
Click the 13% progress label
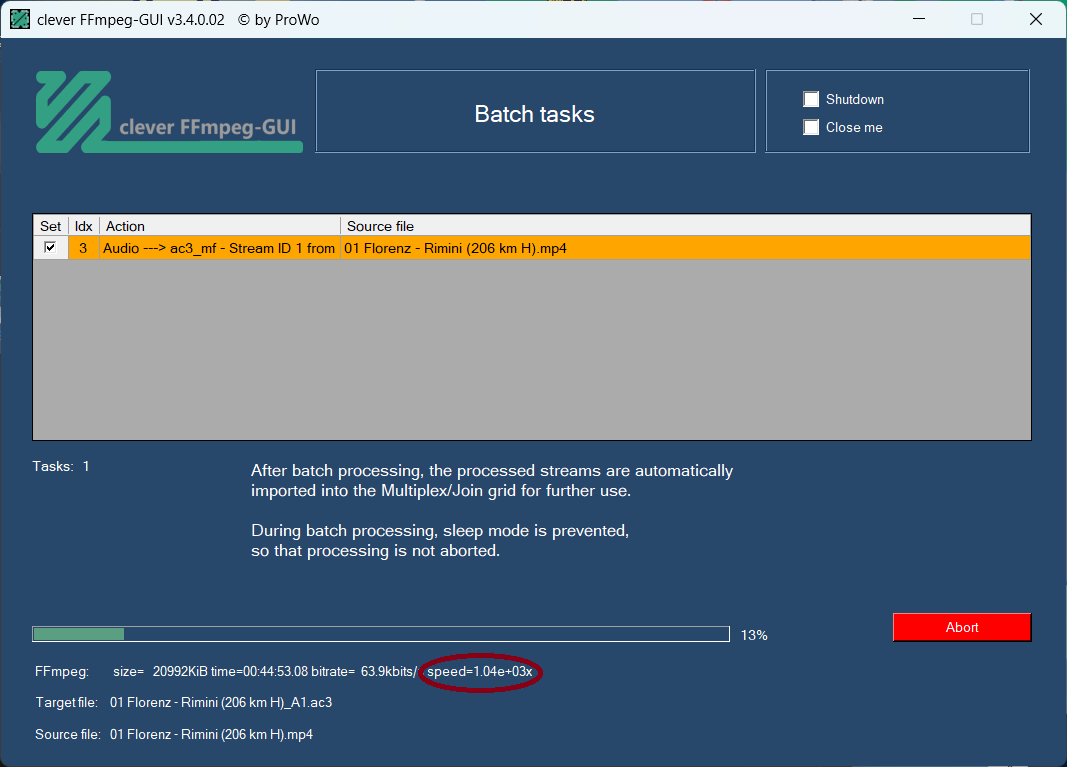[x=754, y=635]
